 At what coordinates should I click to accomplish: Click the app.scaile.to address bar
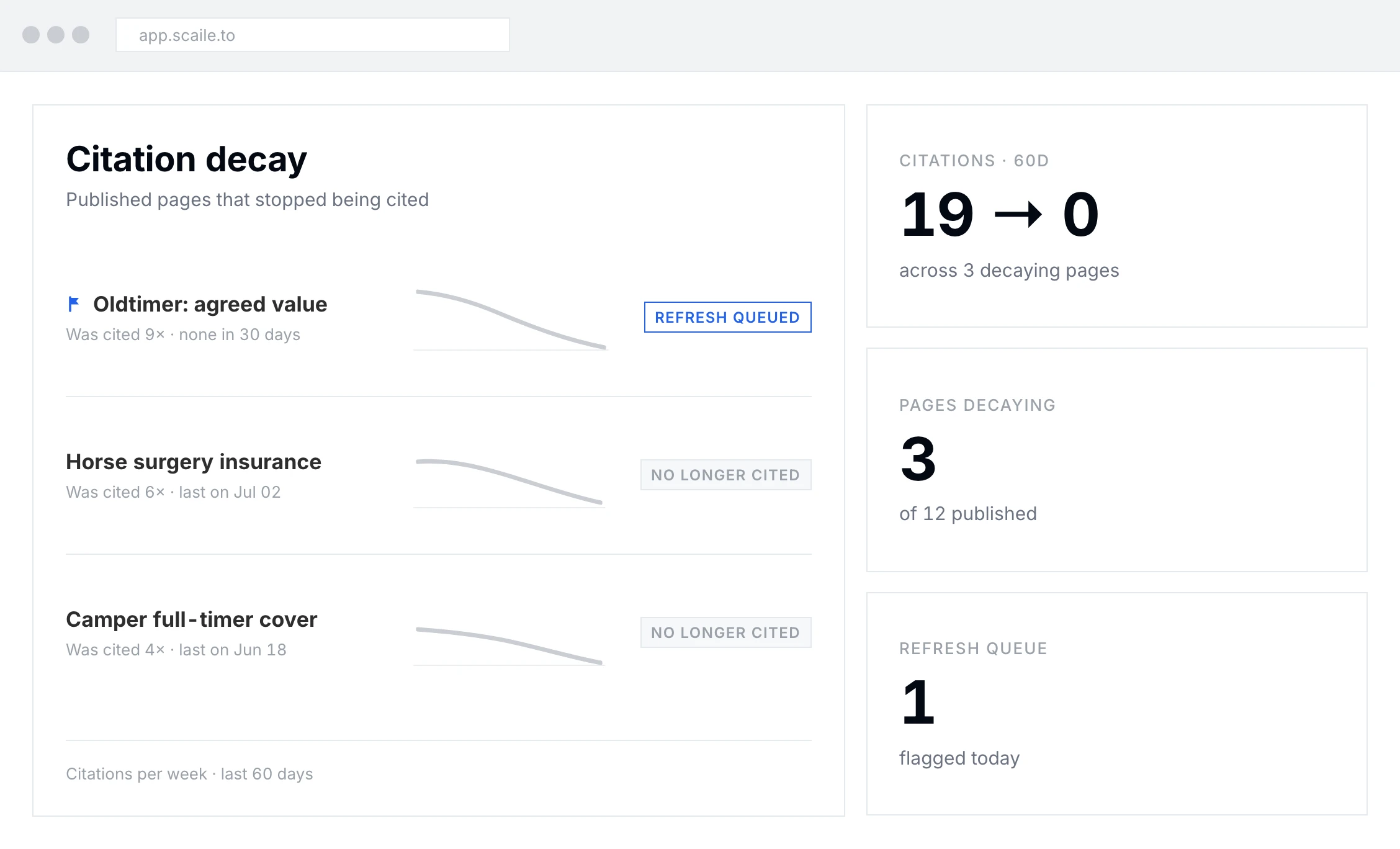click(x=313, y=35)
